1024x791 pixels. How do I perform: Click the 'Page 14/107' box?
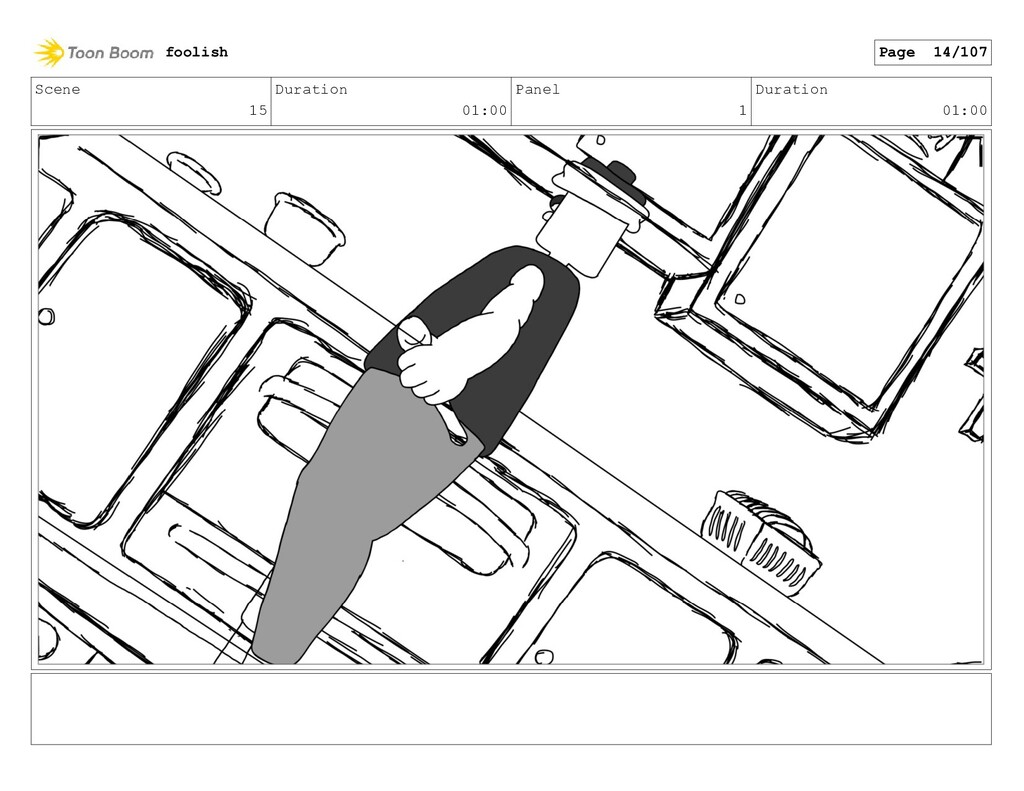[x=933, y=52]
